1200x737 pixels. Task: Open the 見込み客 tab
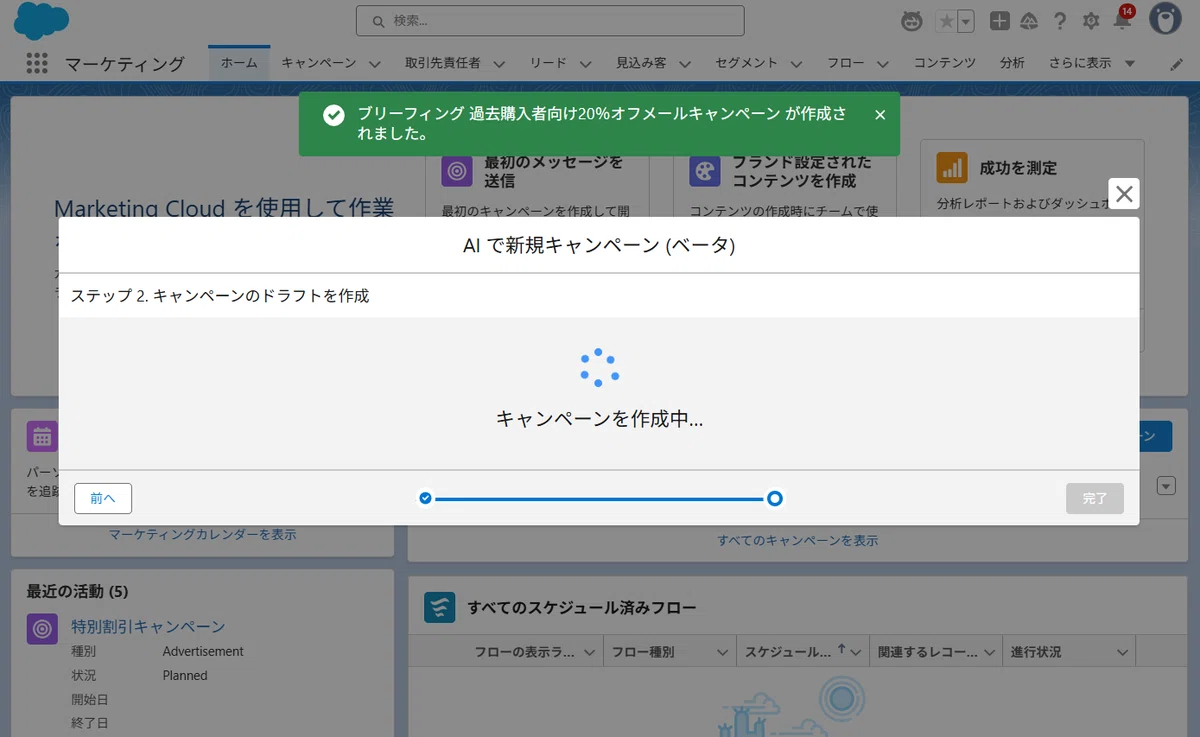click(x=641, y=62)
